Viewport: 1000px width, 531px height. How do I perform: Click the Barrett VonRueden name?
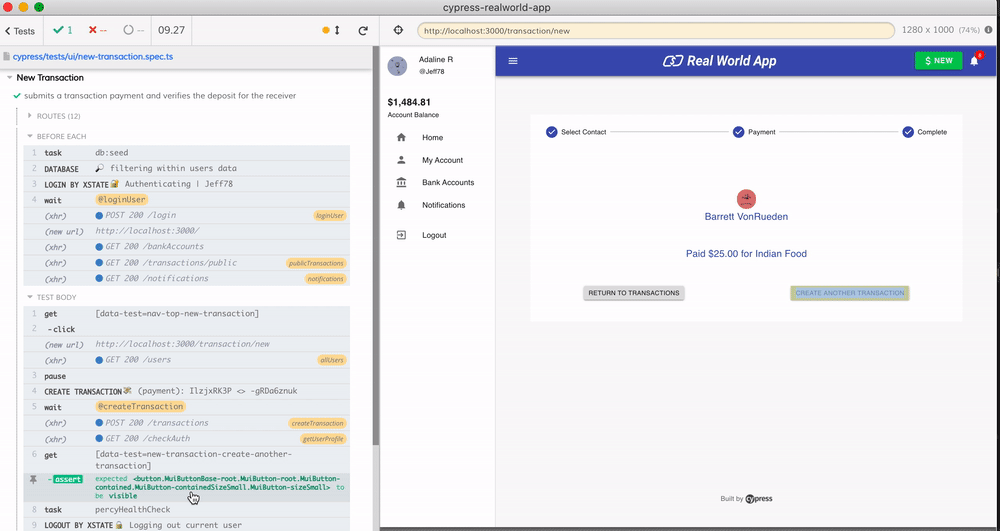point(746,217)
